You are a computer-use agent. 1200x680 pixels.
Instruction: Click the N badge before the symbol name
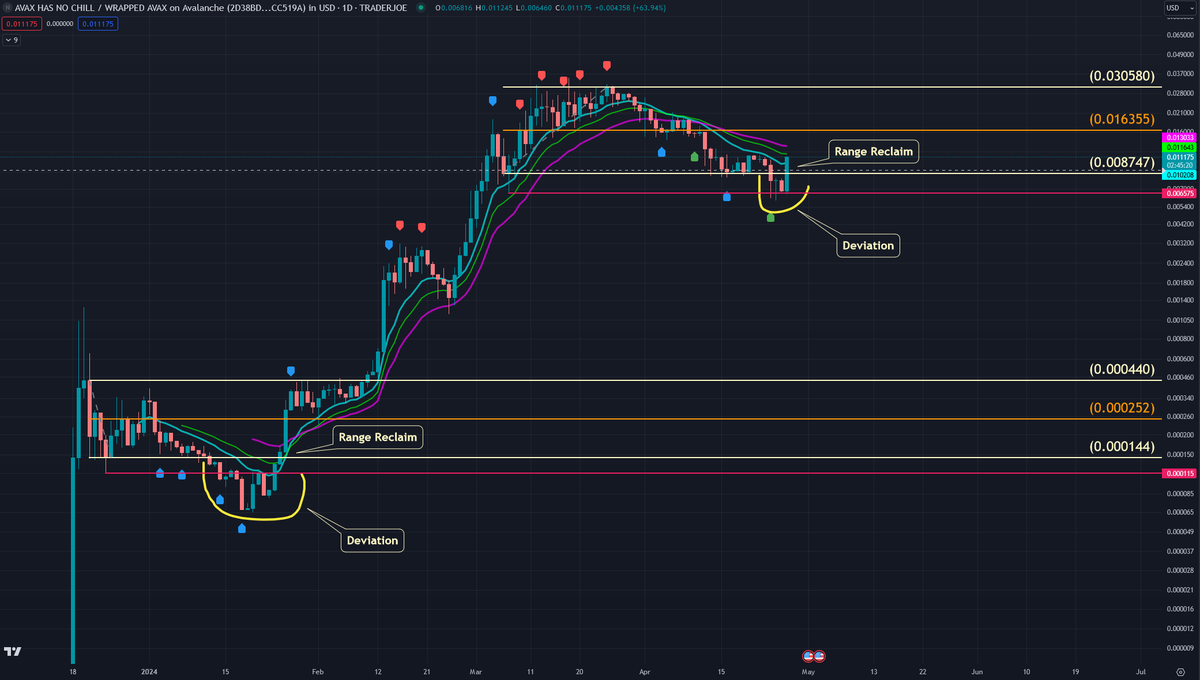(x=7, y=7)
